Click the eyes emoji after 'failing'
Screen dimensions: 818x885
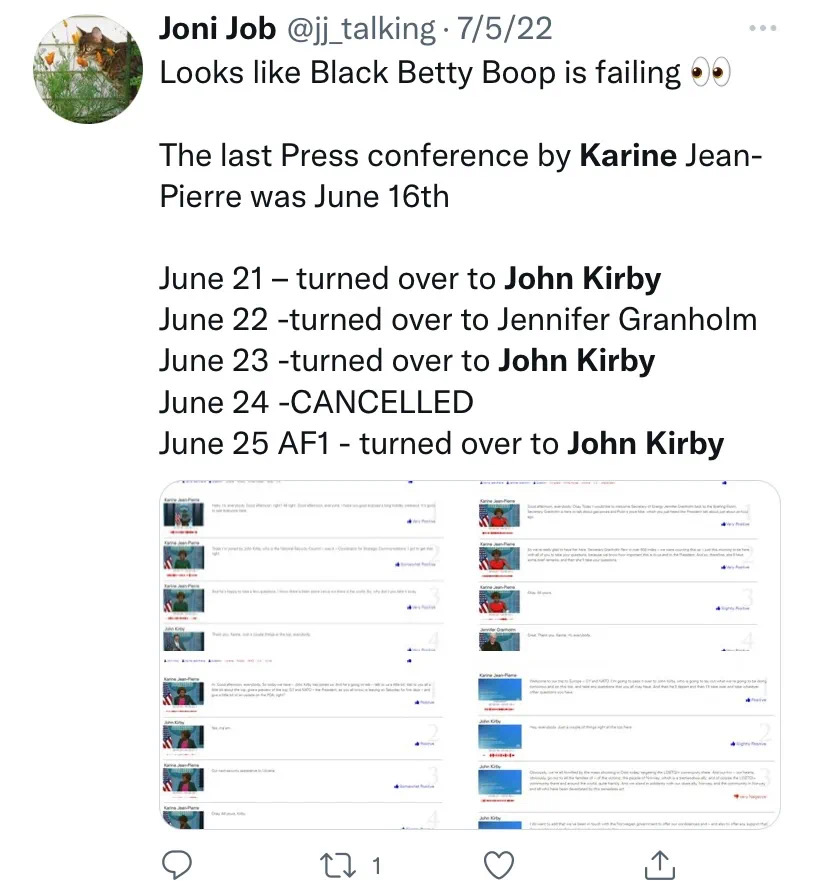point(711,73)
